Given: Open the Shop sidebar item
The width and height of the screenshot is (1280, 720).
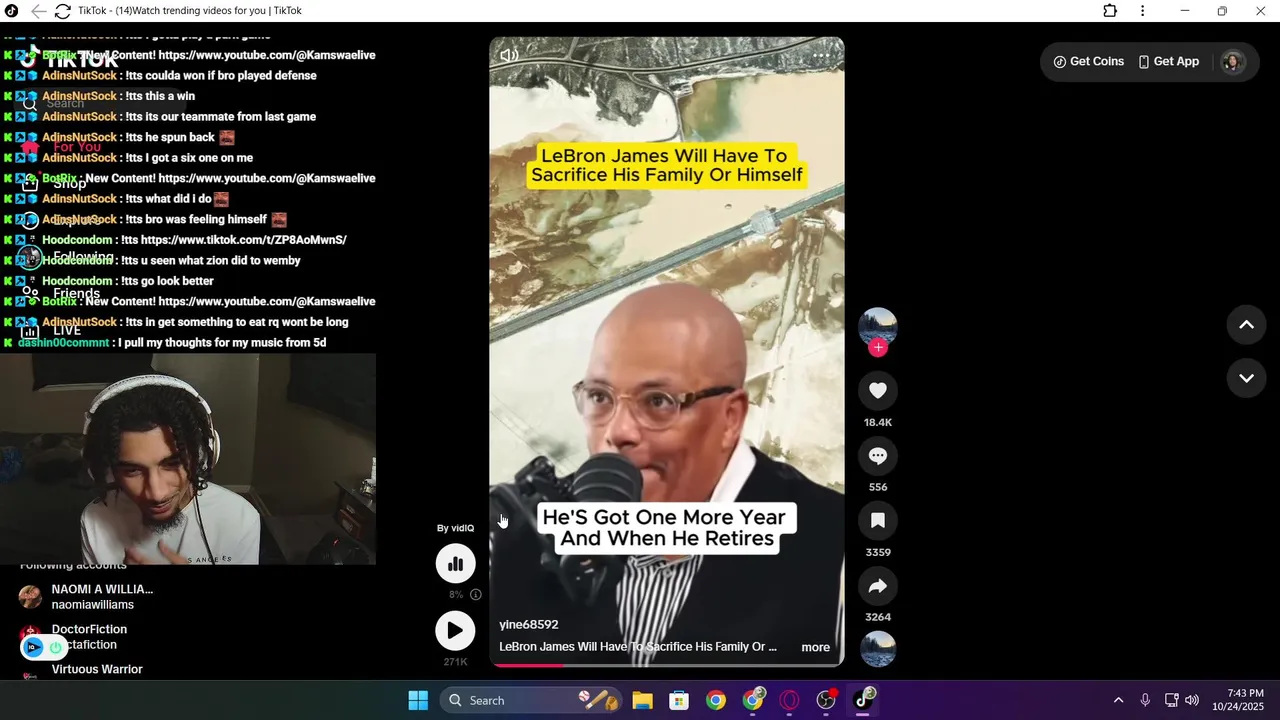Looking at the screenshot, I should coord(55,184).
